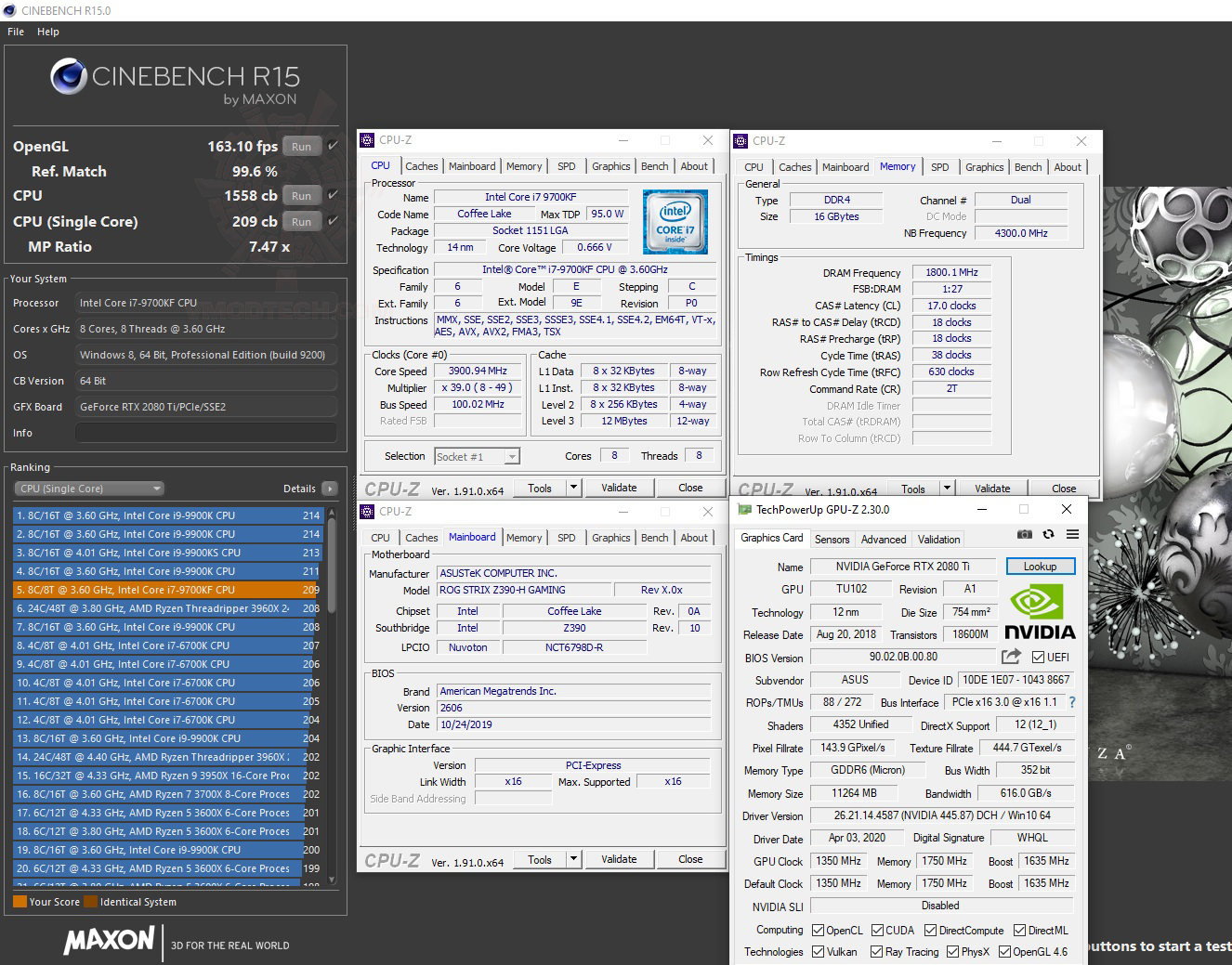Switch to Bench tab in CPU-Z Mainboard window
1232x965 pixels.
[x=654, y=538]
